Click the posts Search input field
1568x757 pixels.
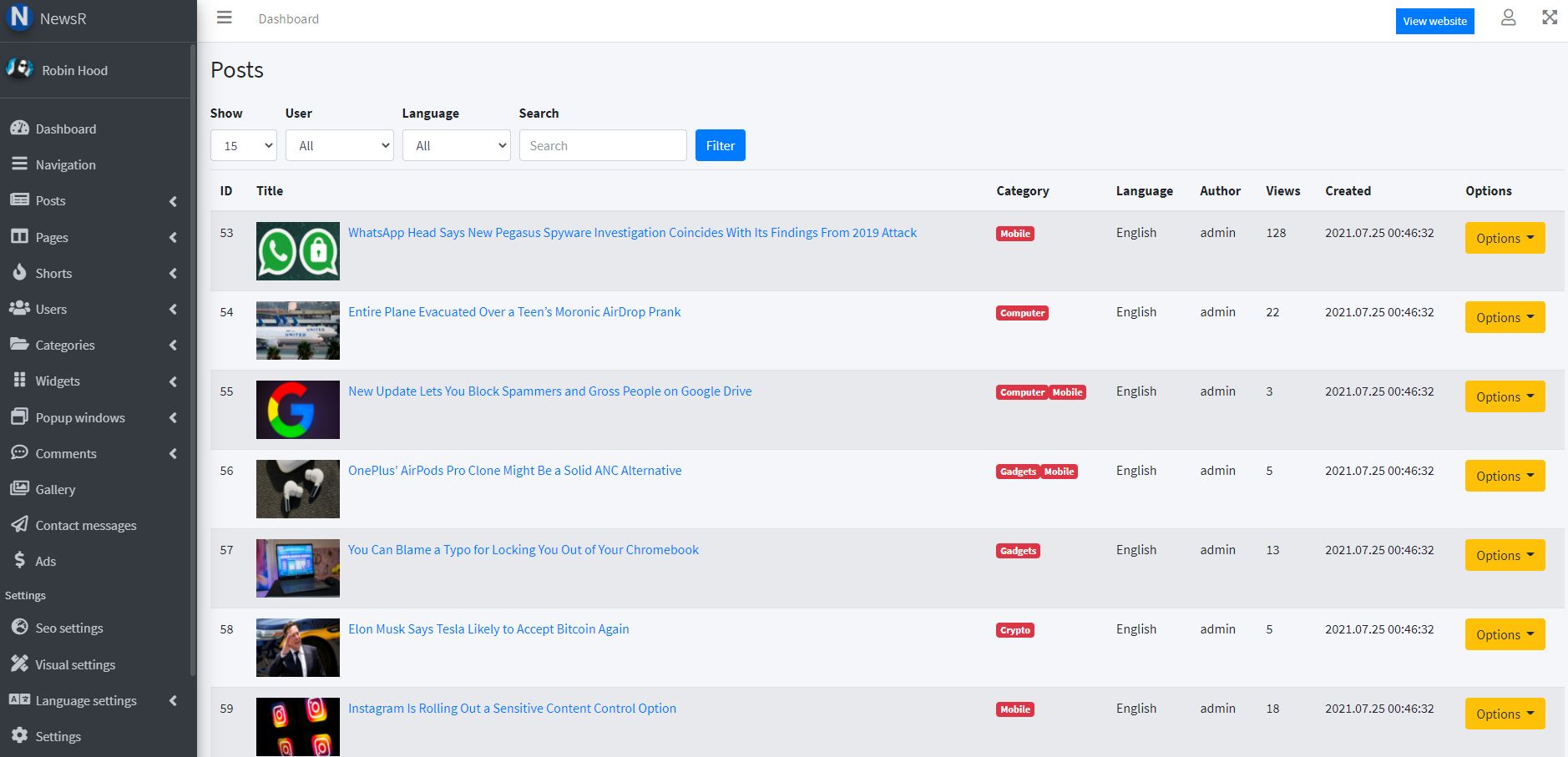tap(602, 145)
